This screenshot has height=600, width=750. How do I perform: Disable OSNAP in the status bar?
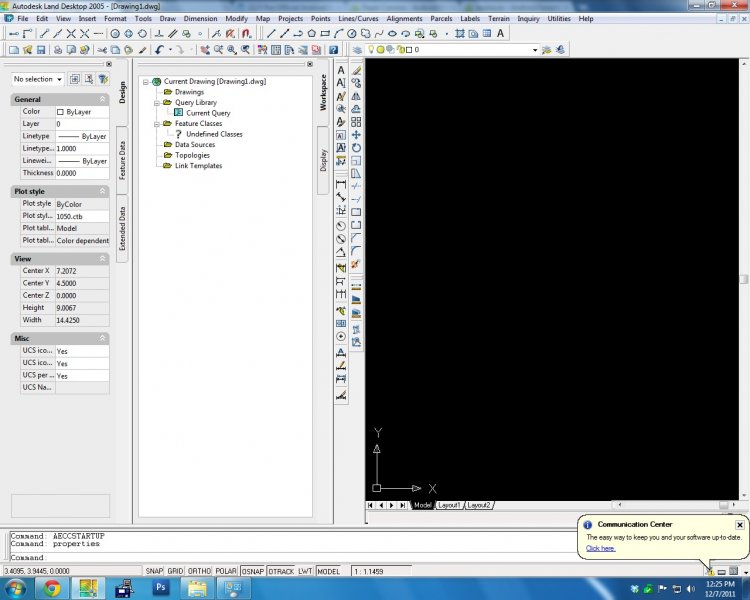pos(253,571)
